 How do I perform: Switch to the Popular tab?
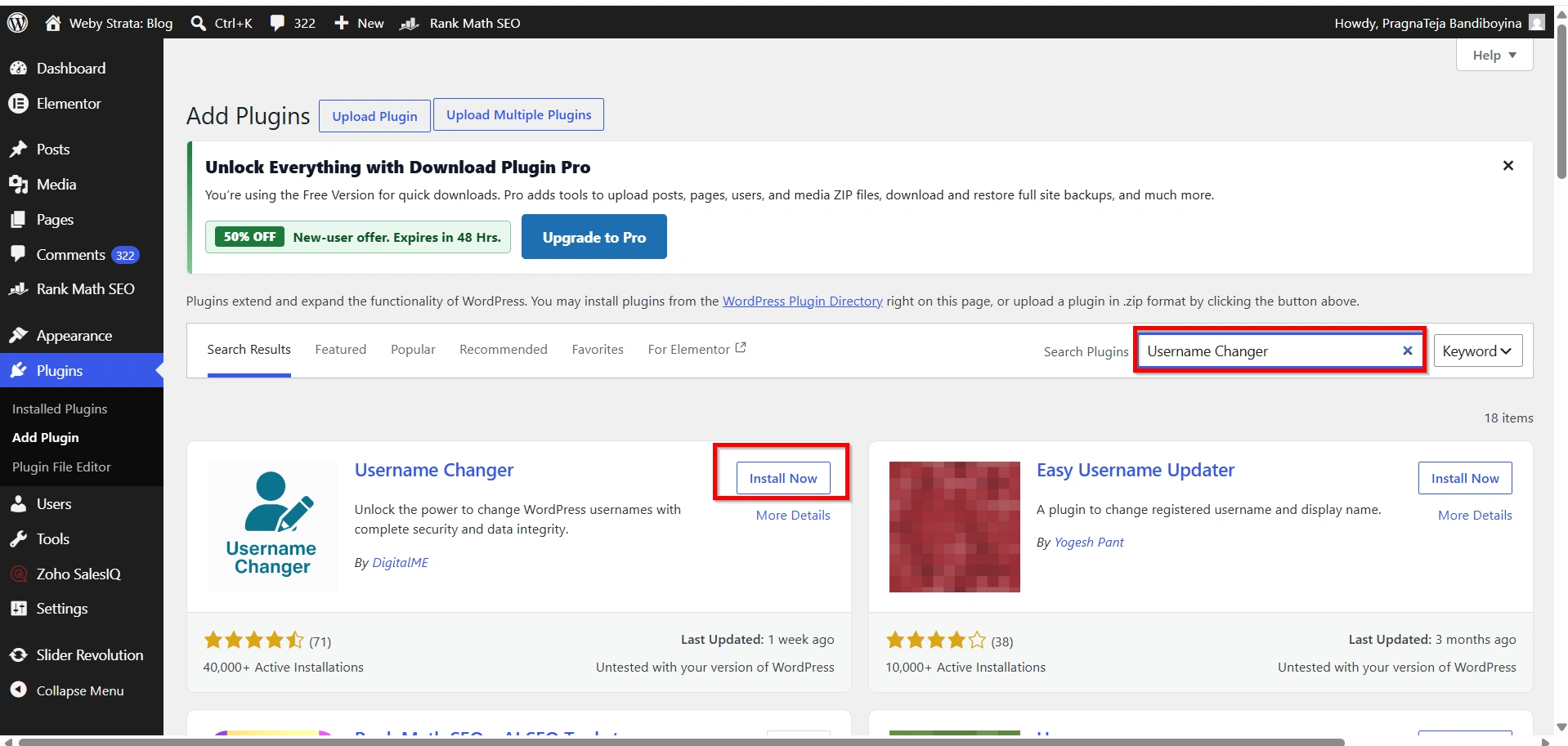coord(413,350)
